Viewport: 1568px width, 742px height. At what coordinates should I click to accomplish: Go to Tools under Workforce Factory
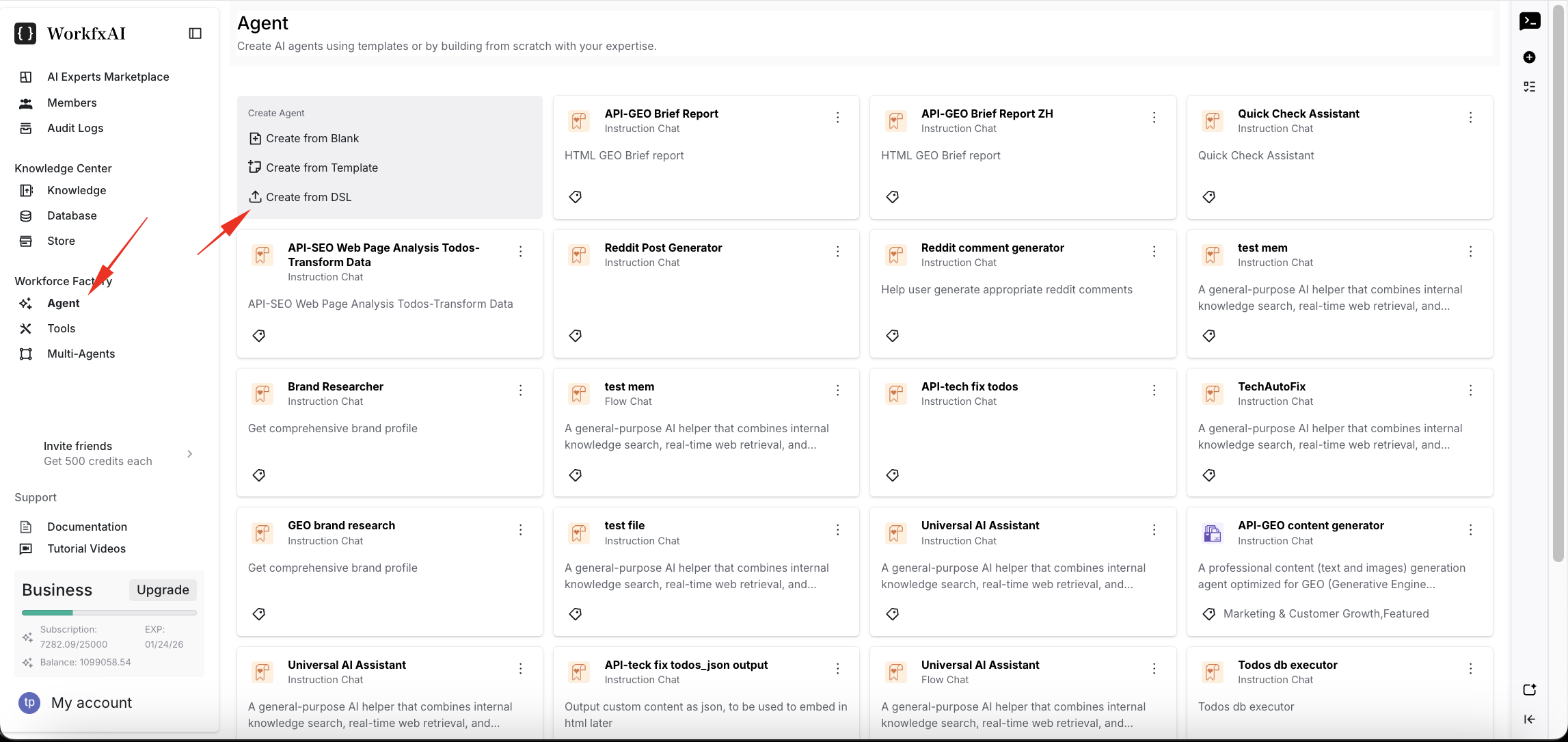click(x=61, y=328)
